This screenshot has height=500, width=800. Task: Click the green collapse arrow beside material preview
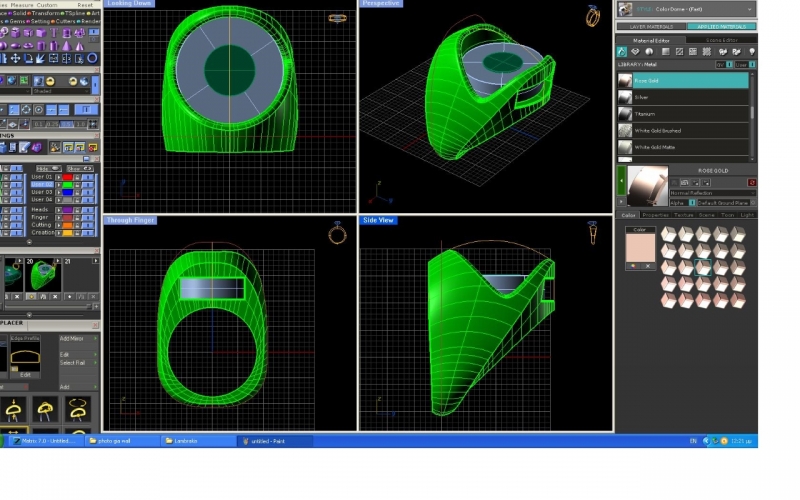621,181
